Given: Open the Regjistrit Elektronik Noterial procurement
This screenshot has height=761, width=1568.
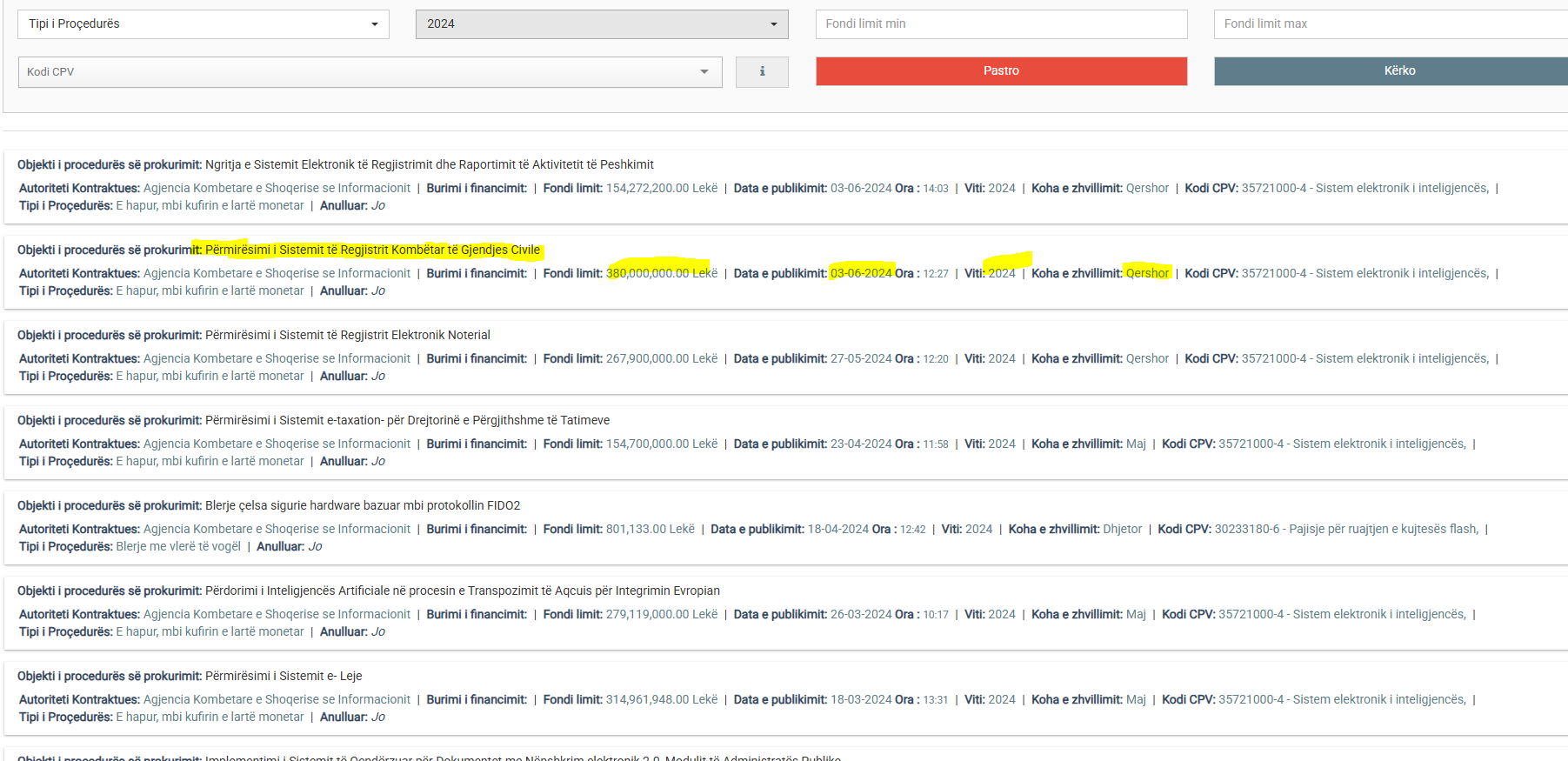Looking at the screenshot, I should 347,335.
